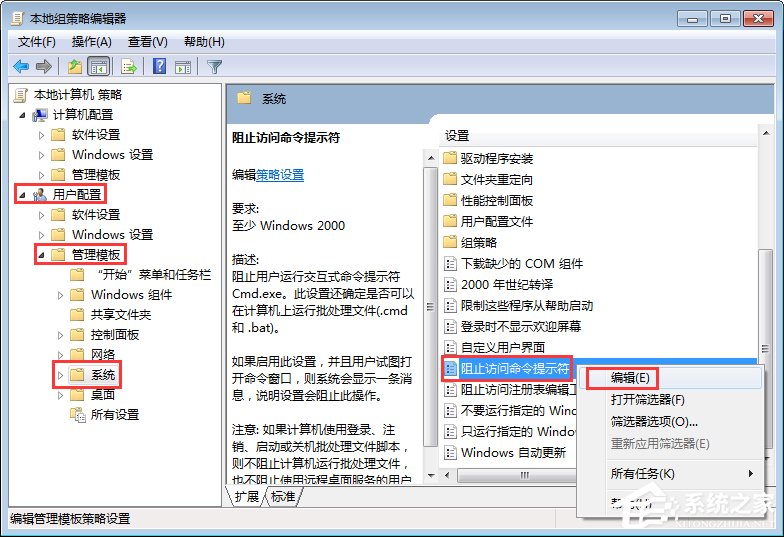784x537 pixels.
Task: Expand the Windows 组件 tree node
Action: click(60, 295)
